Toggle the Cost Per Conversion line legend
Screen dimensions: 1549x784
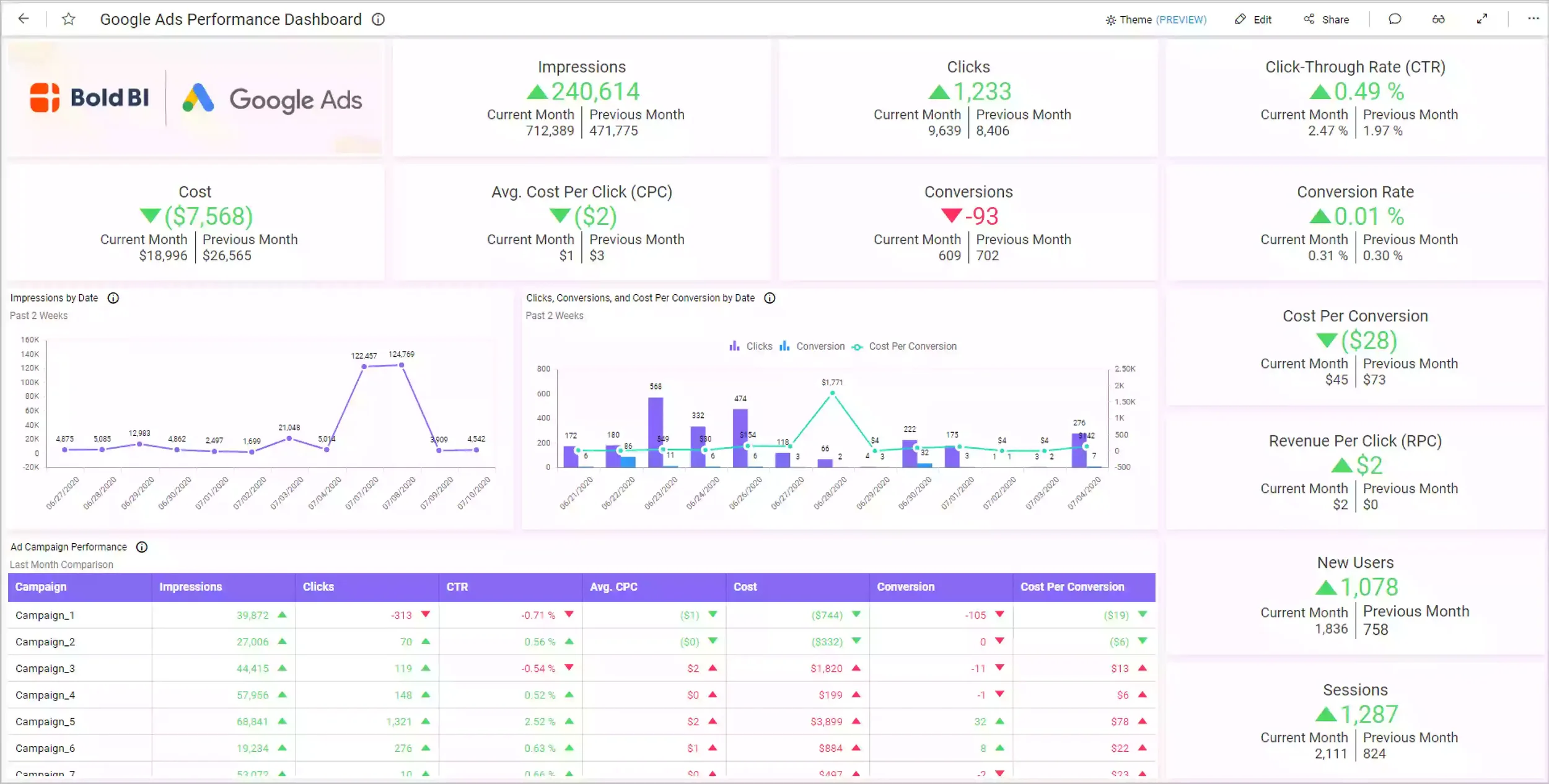click(x=904, y=346)
